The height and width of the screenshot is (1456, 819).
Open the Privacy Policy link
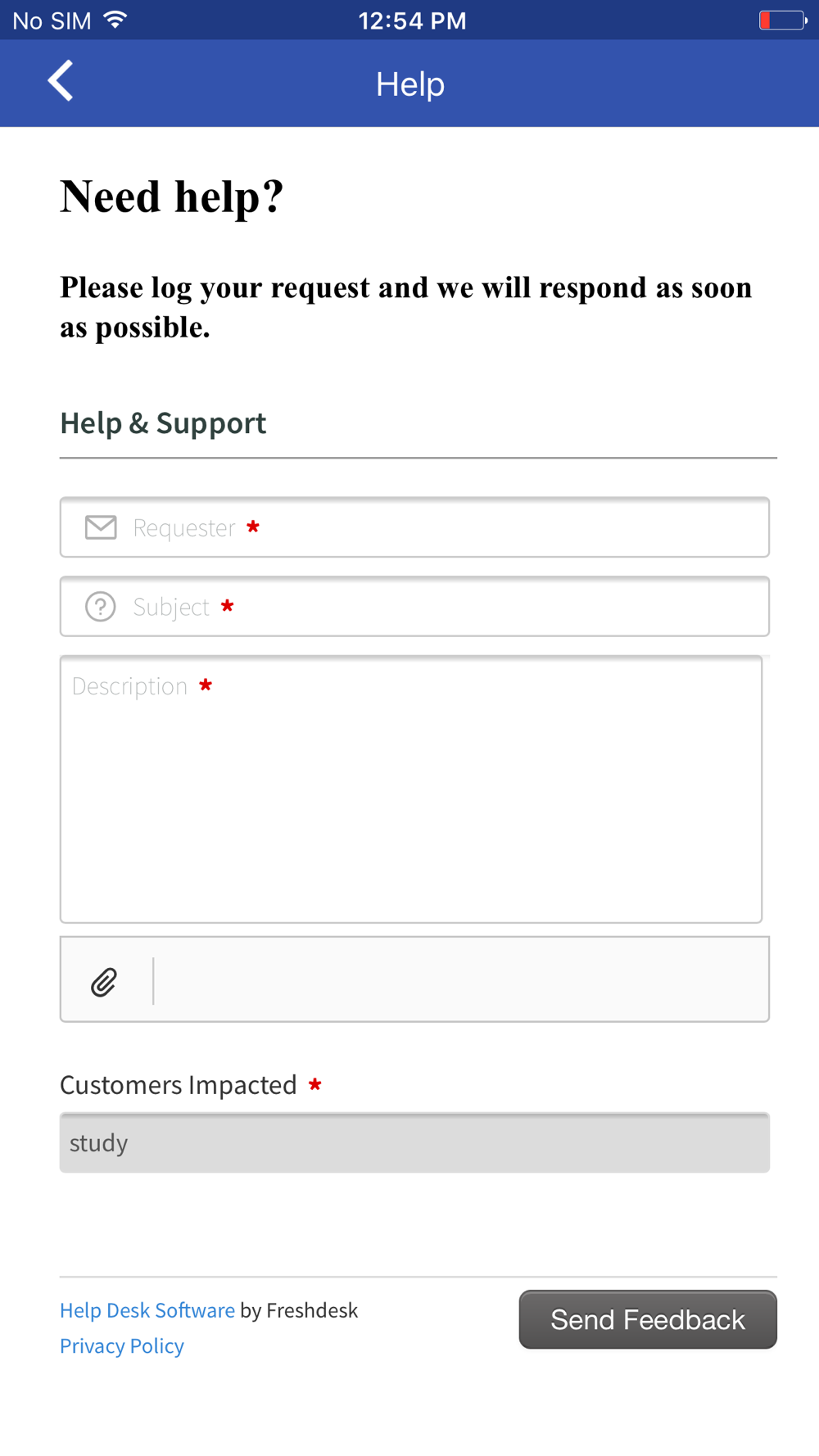click(122, 1345)
